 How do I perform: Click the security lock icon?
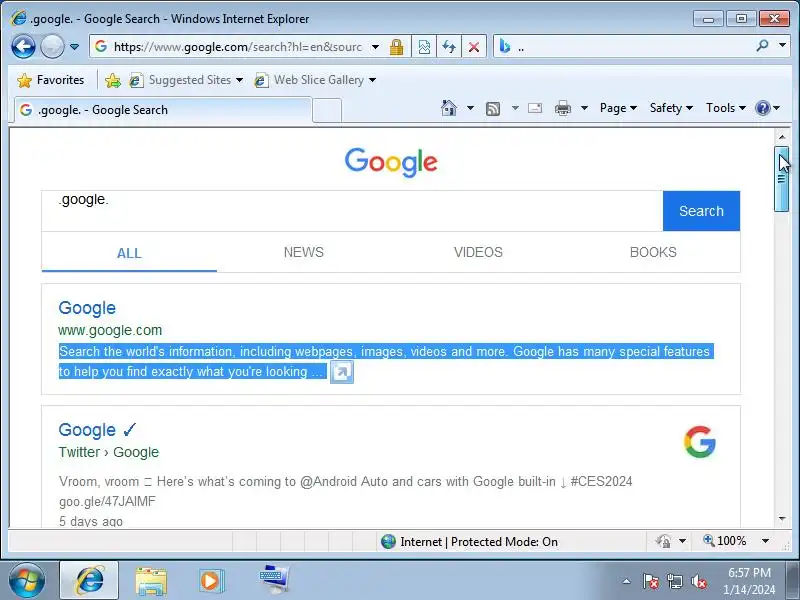(396, 47)
